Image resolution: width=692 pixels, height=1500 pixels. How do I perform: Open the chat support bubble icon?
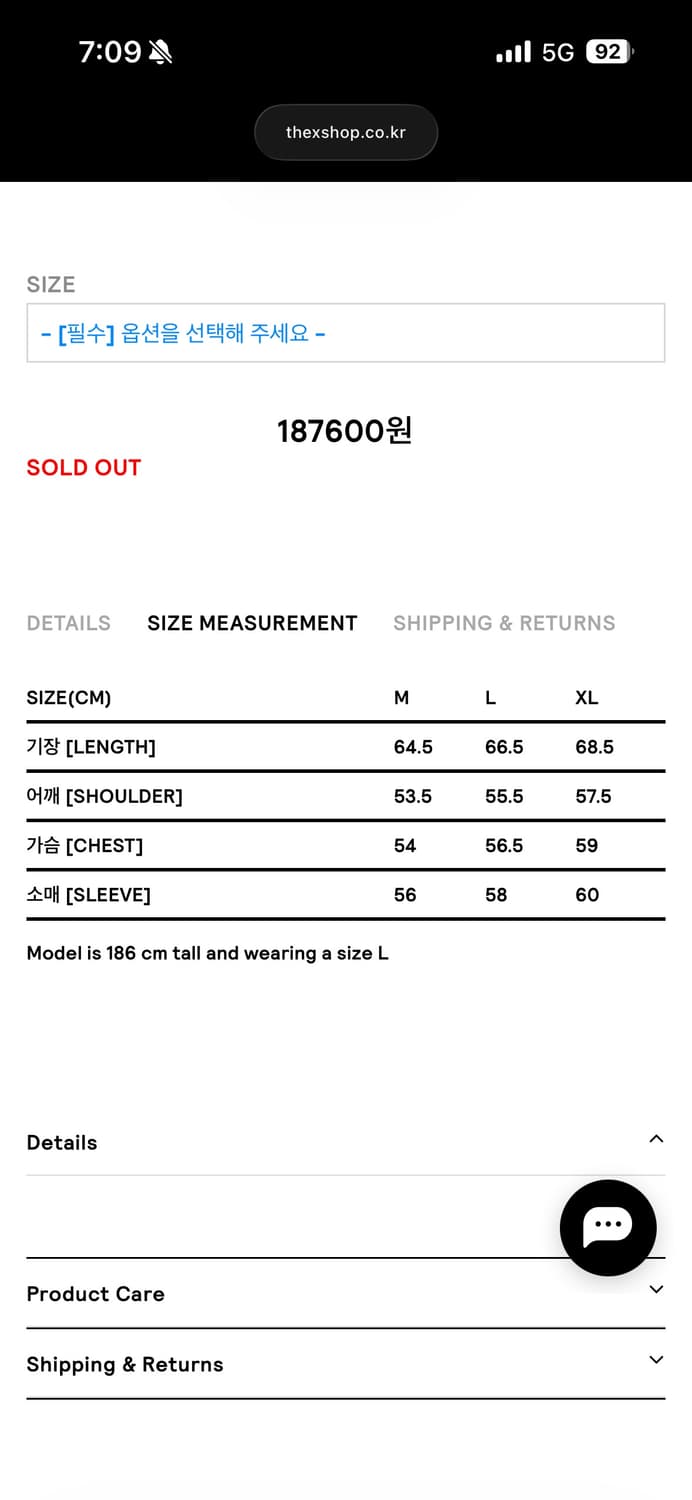(x=608, y=1227)
